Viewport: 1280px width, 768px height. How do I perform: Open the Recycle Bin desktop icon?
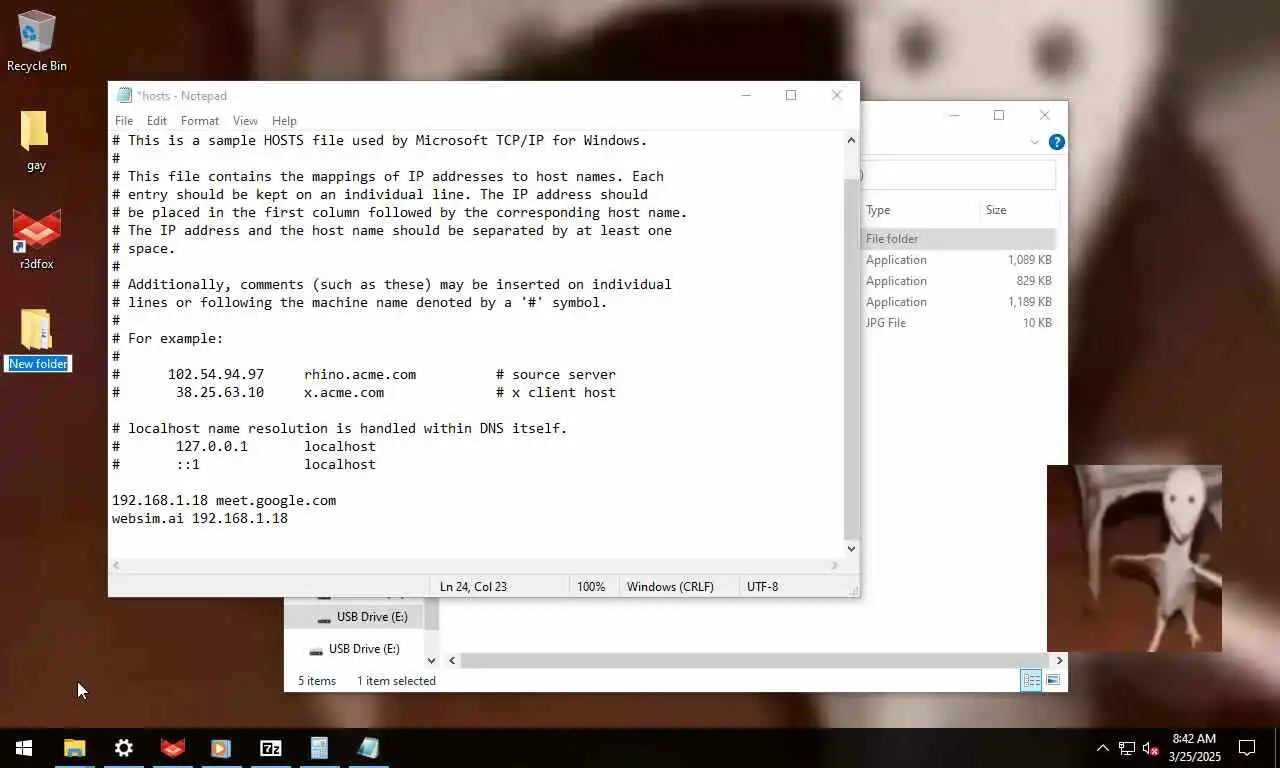coord(36,41)
